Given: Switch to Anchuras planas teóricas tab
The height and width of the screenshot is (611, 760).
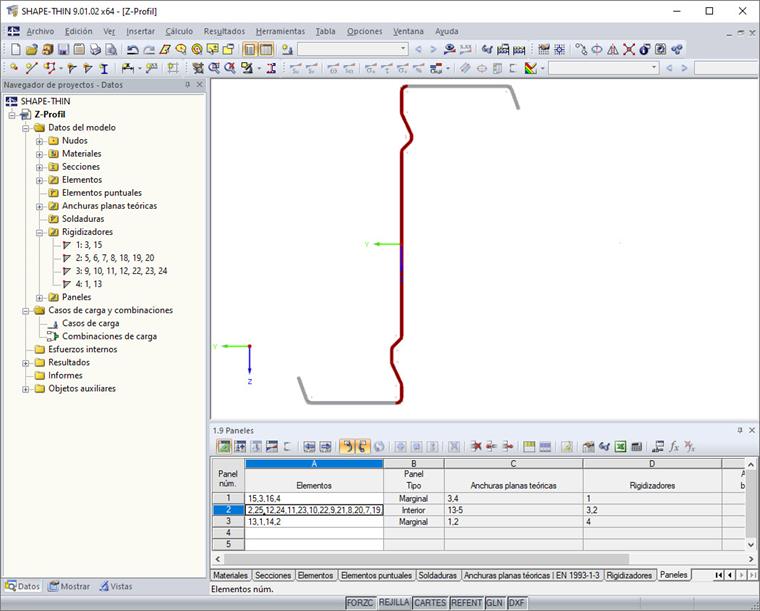Looking at the screenshot, I should coord(531,575).
